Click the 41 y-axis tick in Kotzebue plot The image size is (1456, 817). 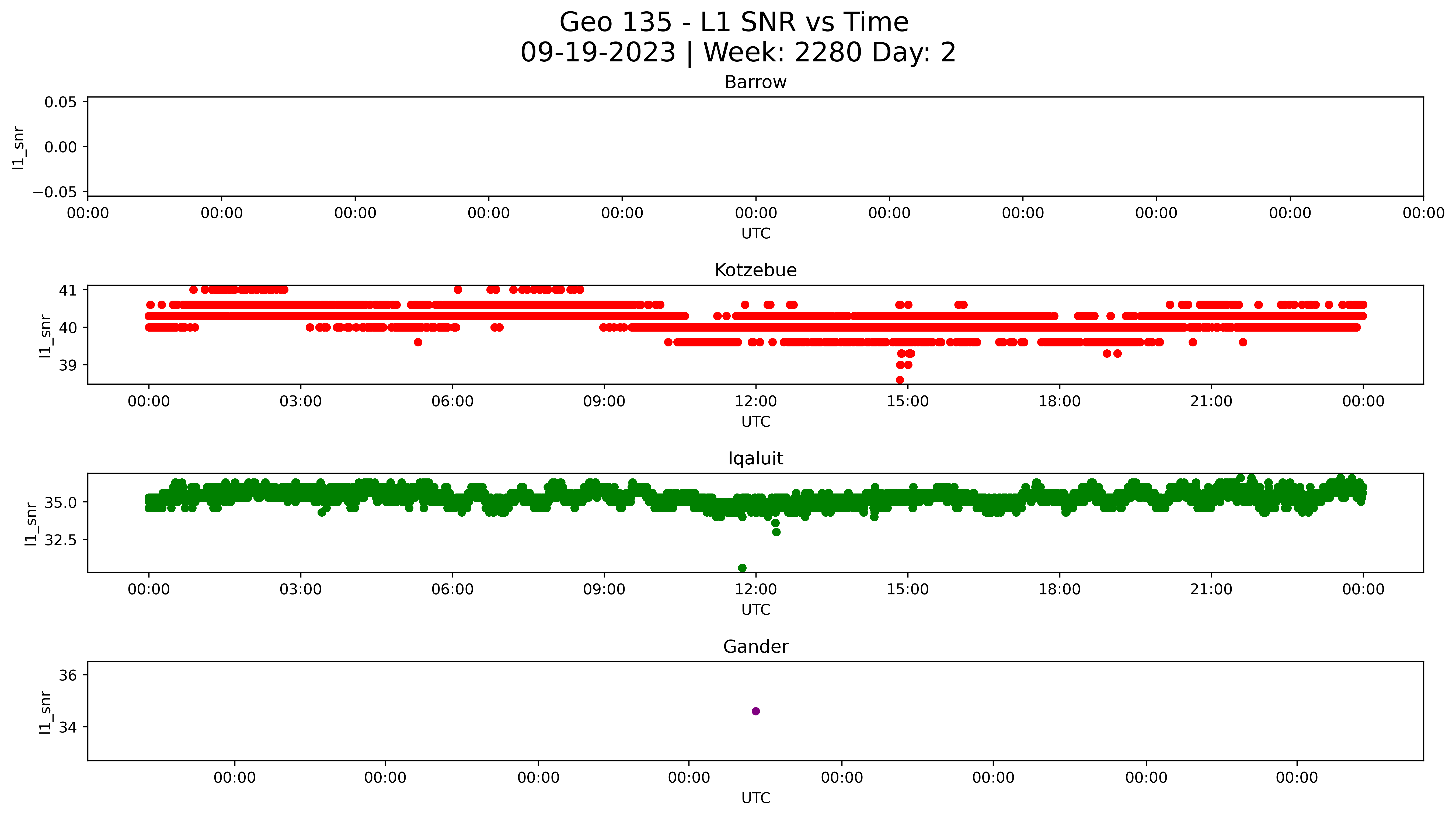(68, 290)
